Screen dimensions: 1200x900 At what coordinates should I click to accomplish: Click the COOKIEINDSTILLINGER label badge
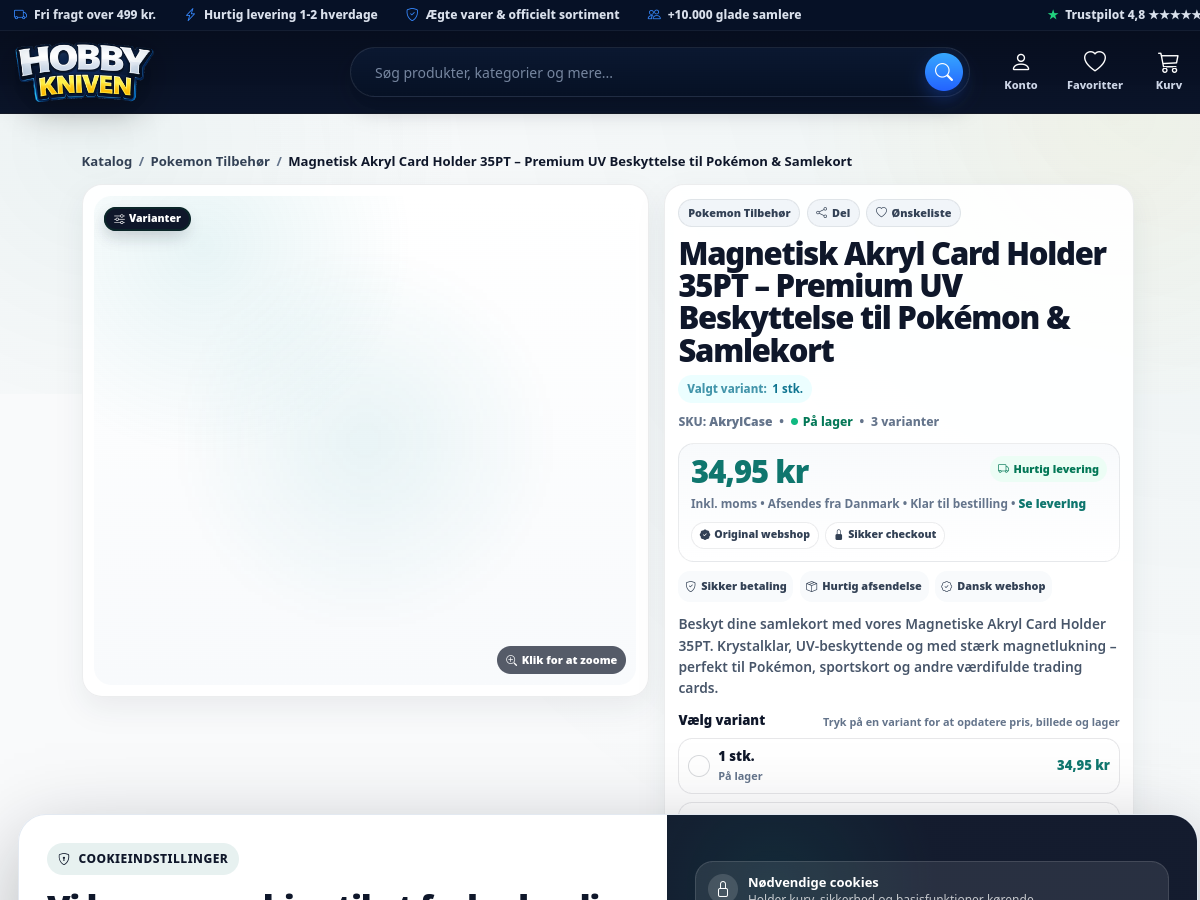point(143,859)
